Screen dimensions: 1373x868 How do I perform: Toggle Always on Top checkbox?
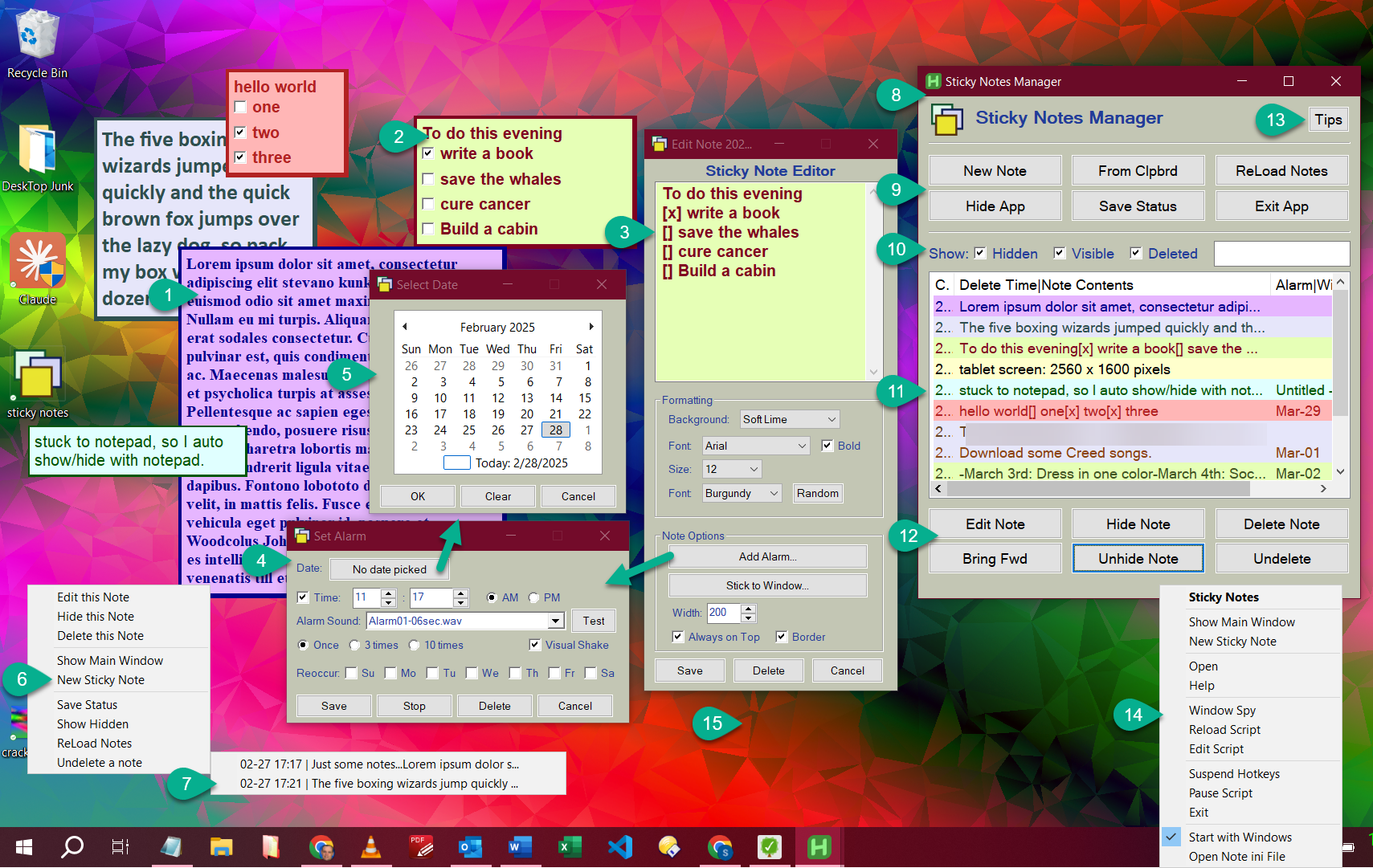pyautogui.click(x=678, y=637)
